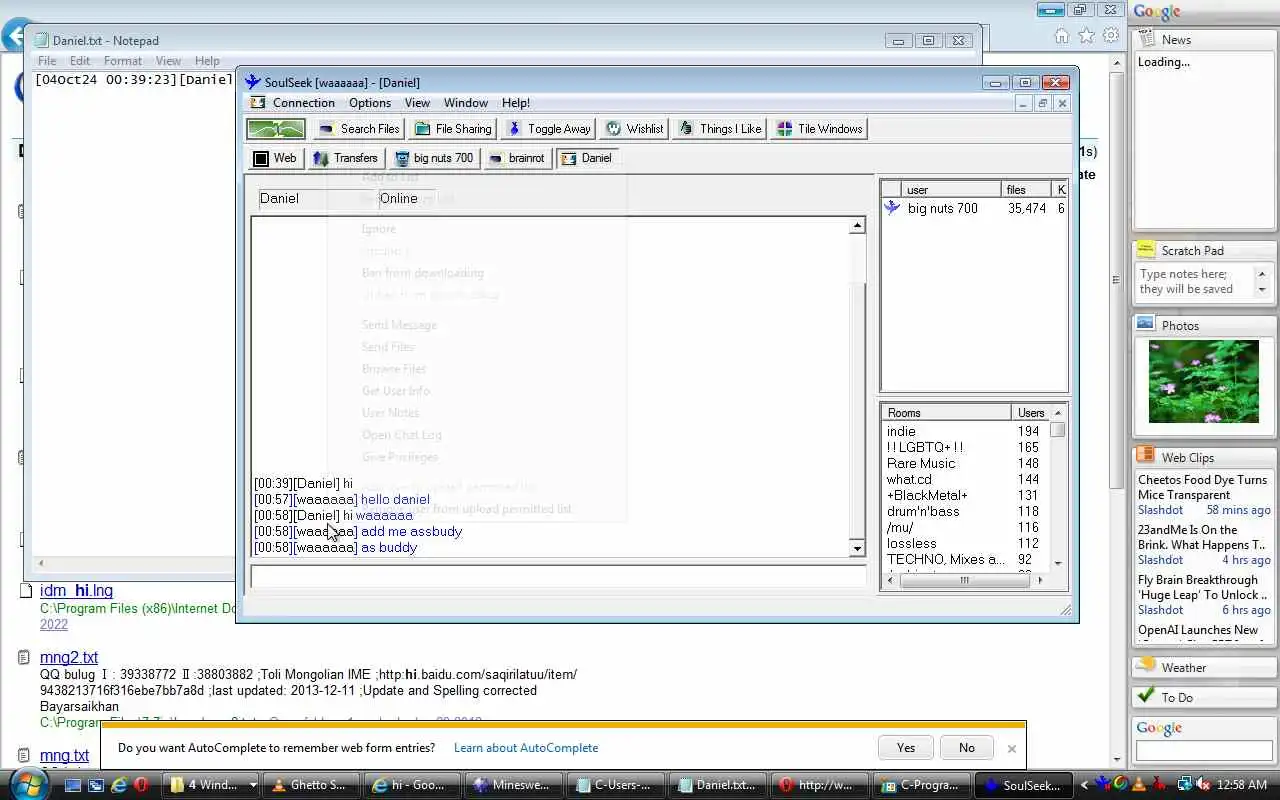Click the Rooms list vertical scrollbar thumb
This screenshot has width=1280, height=800.
1058,429
